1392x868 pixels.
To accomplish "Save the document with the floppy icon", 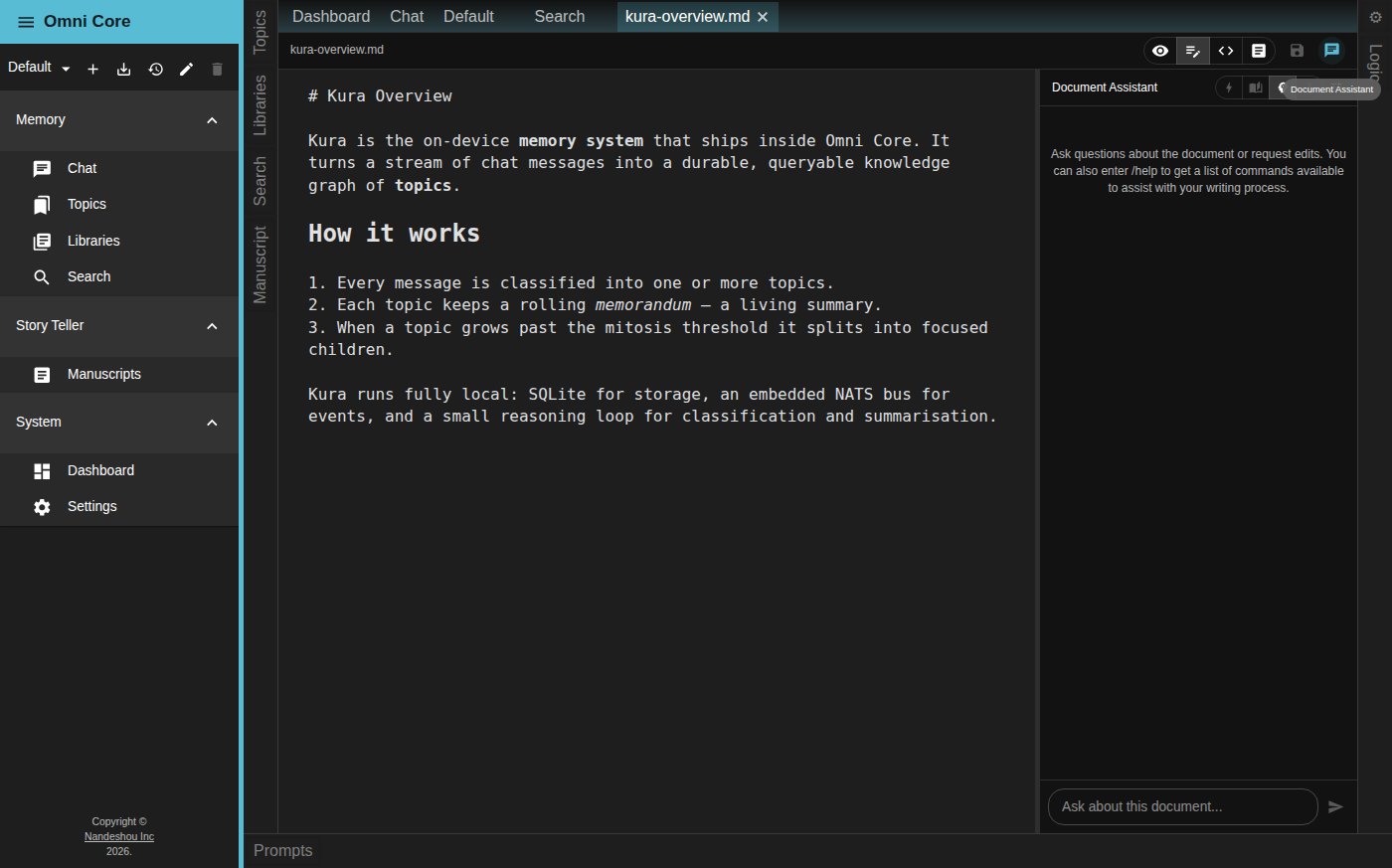I will (x=1297, y=50).
